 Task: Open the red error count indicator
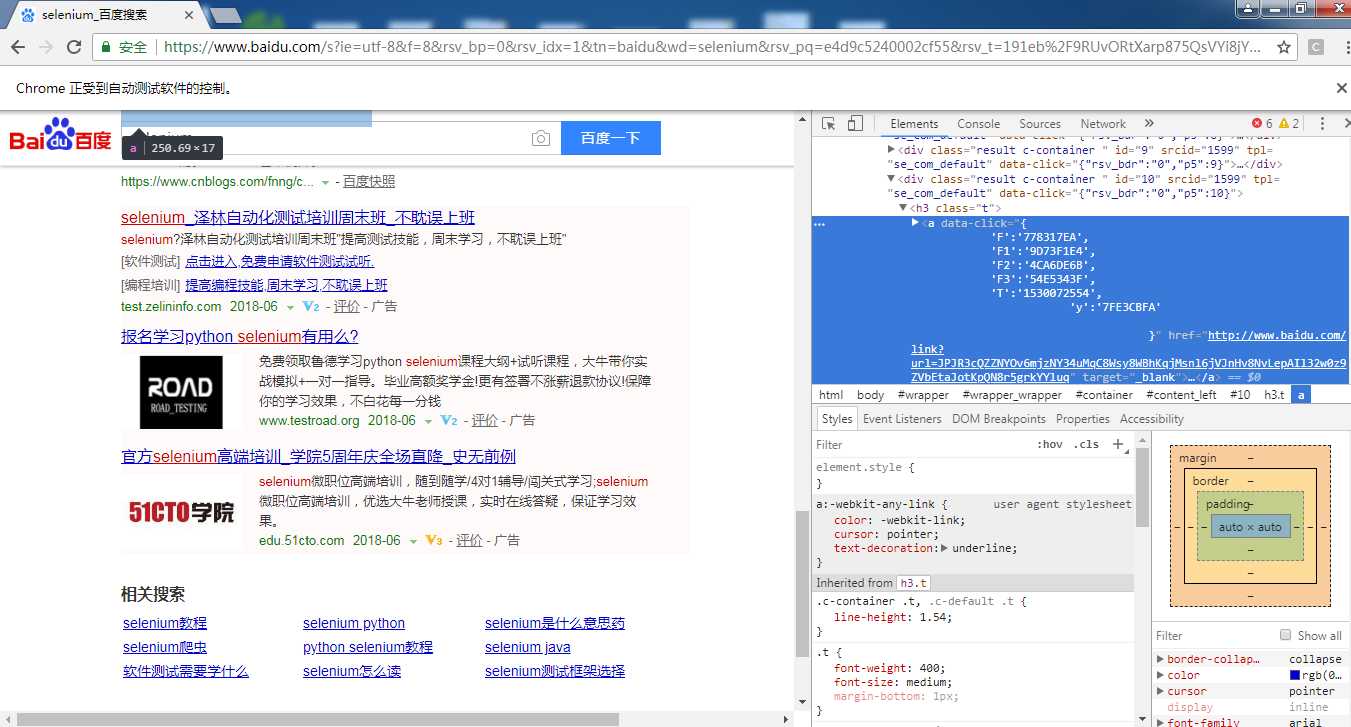(x=1262, y=124)
